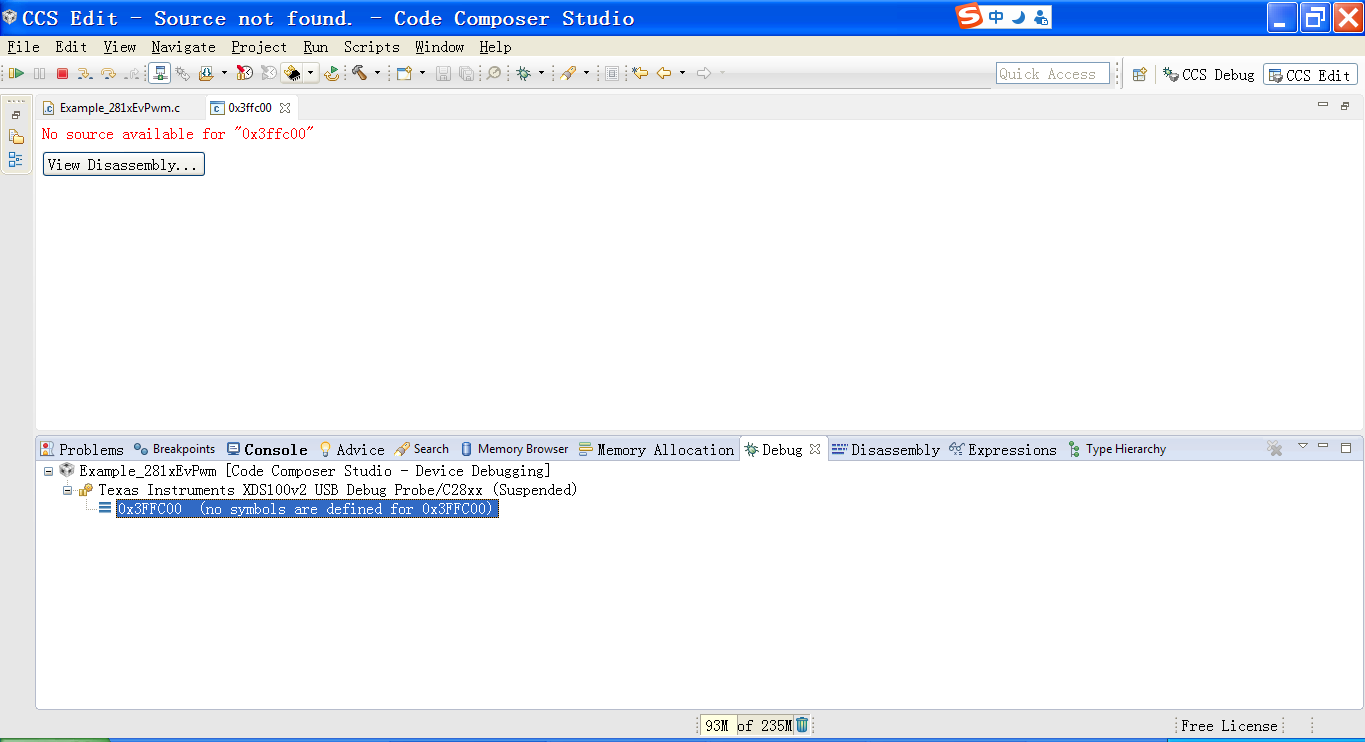1365x742 pixels.
Task: Click the Last Edit Location arrow icon
Action: pyautogui.click(x=640, y=73)
